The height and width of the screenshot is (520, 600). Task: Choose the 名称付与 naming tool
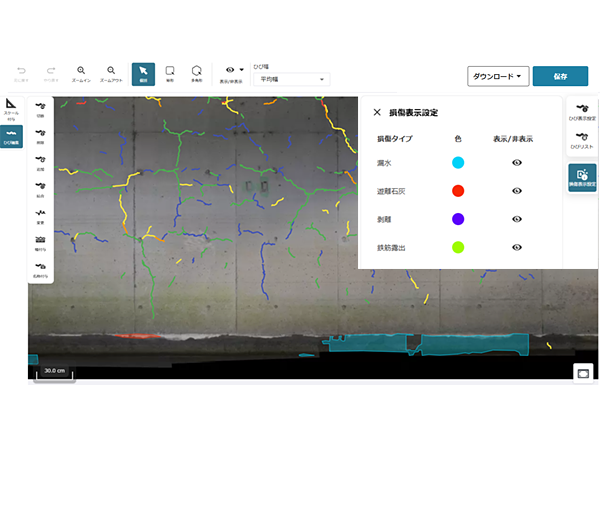40,269
